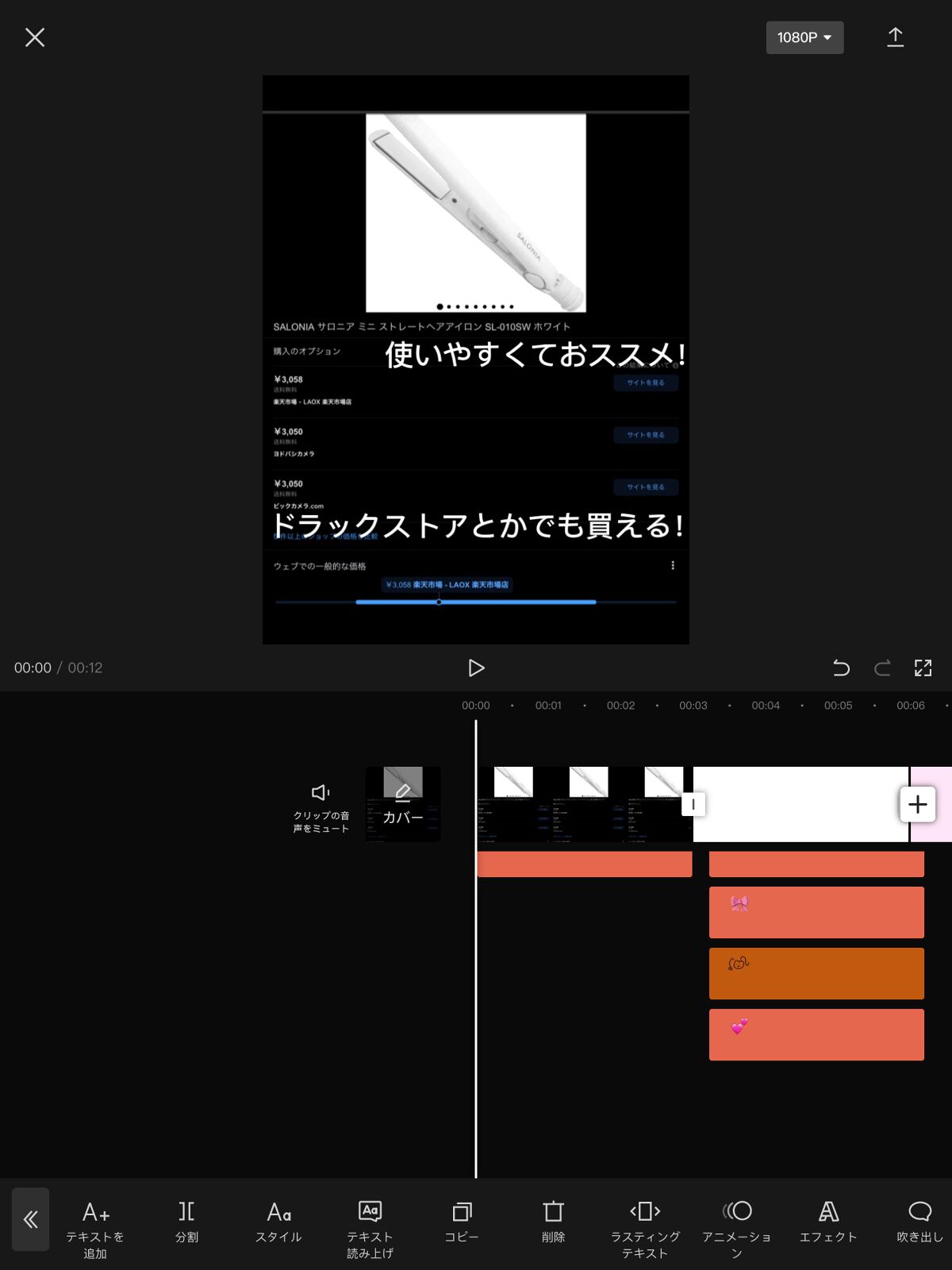Mute the clip audio (クリップの音声をミュート)
Viewport: 952px width, 1270px height.
(321, 806)
